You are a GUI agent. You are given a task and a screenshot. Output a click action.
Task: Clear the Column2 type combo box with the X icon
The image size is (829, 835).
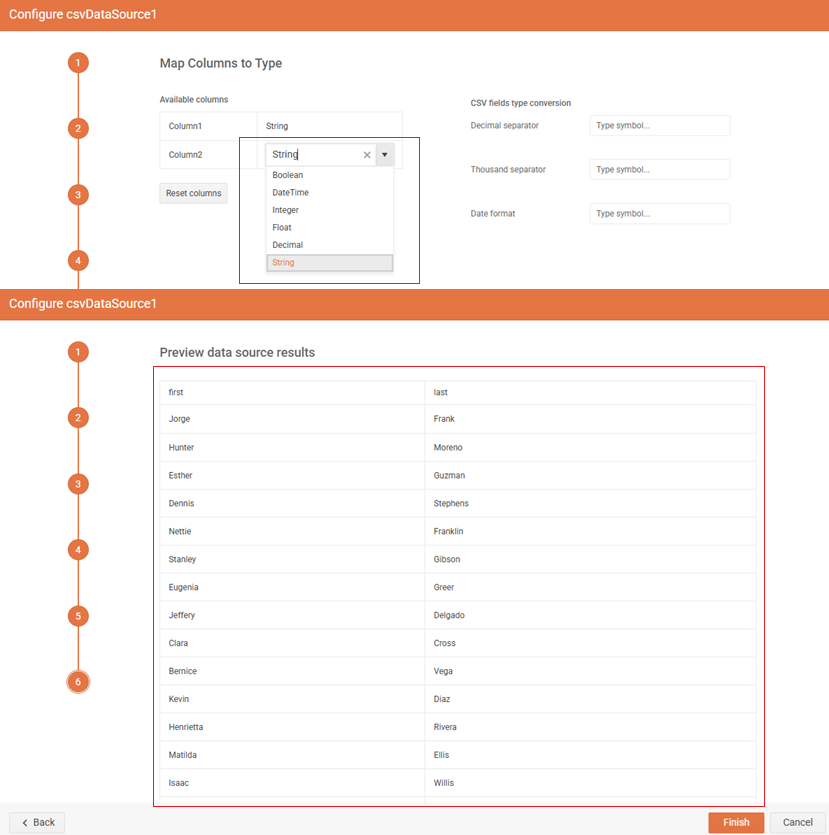pyautogui.click(x=367, y=155)
